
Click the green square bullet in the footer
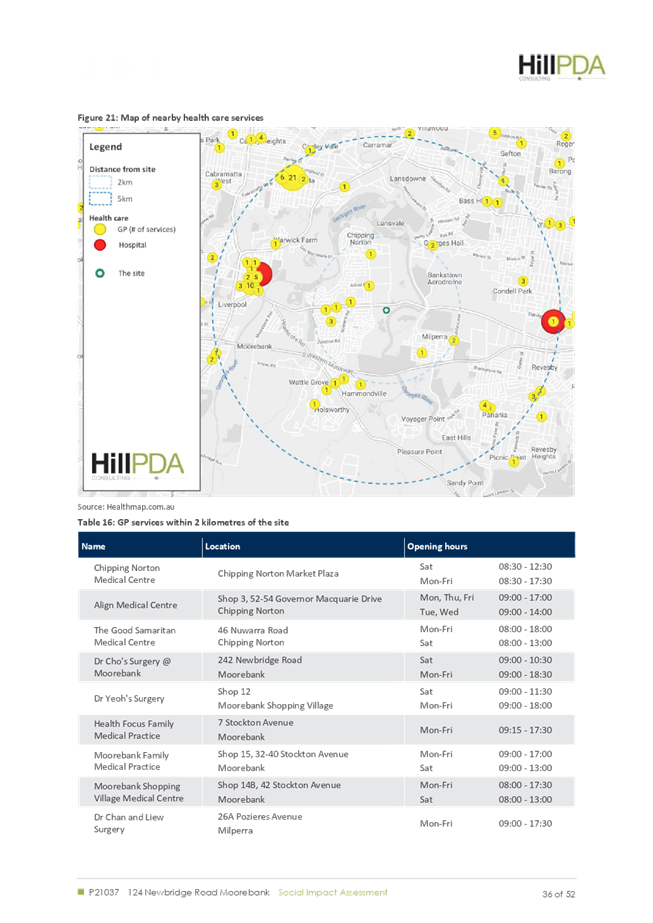coord(81,892)
